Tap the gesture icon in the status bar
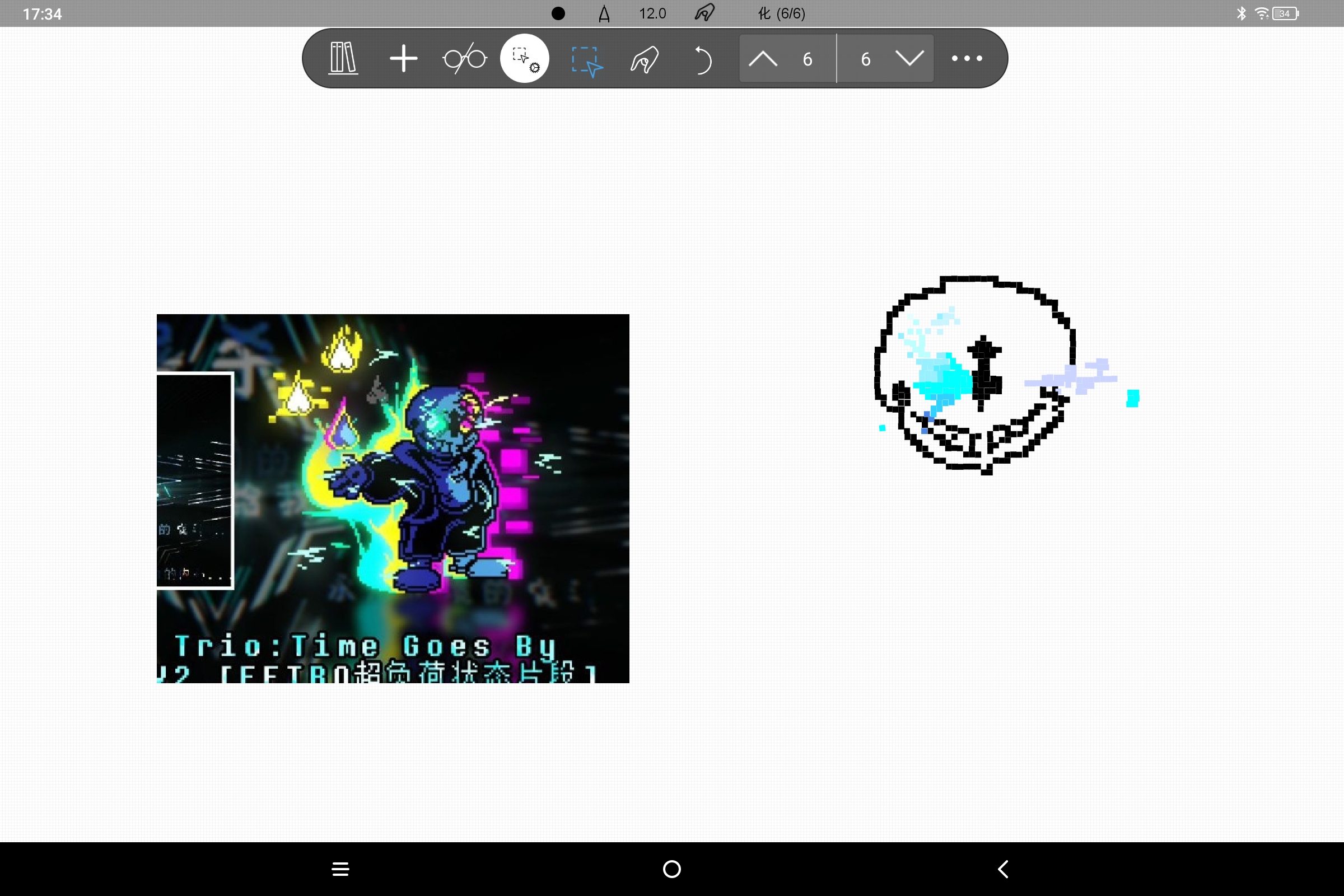 tap(704, 12)
